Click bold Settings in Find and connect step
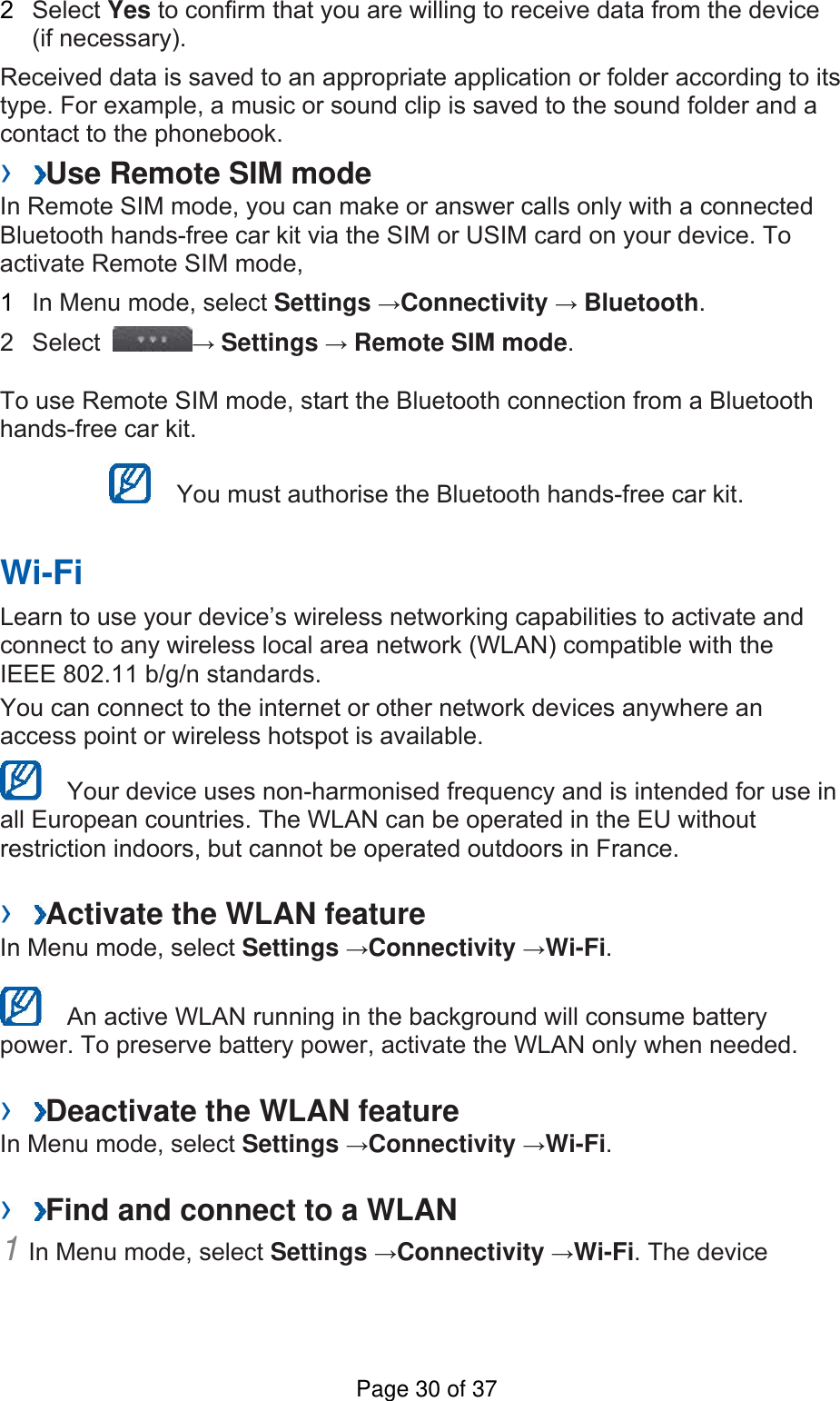Viewport: 840px width, 1401px height. click(x=319, y=1252)
